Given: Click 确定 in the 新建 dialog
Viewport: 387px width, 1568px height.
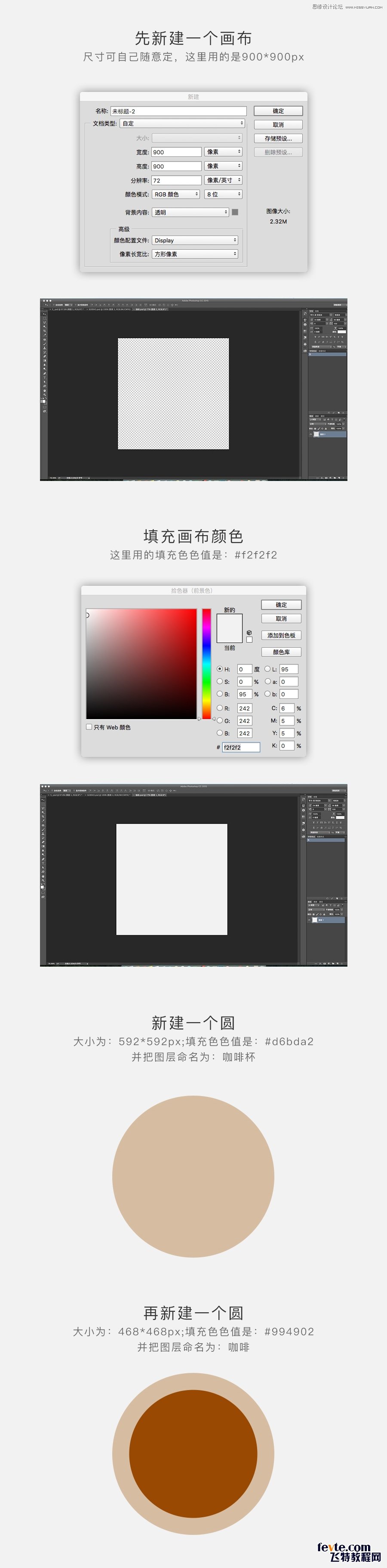Looking at the screenshot, I should coord(278,111).
